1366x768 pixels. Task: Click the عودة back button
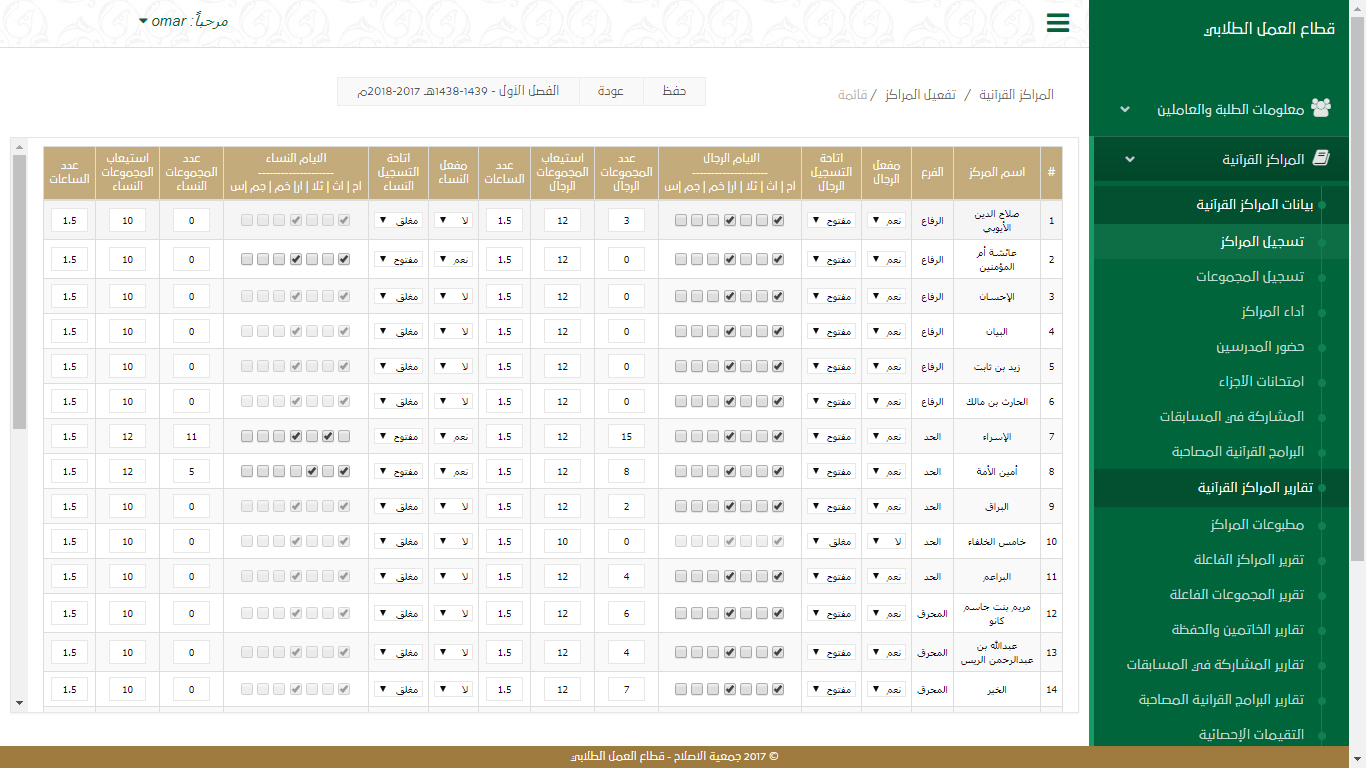coord(611,91)
